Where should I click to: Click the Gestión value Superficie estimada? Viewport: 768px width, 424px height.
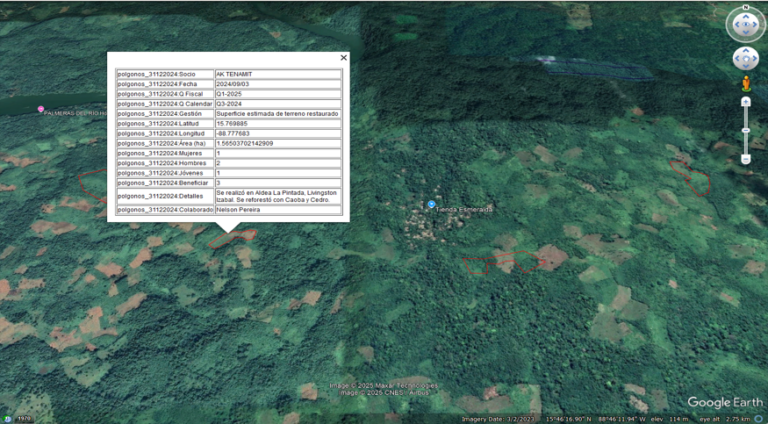tap(278, 114)
